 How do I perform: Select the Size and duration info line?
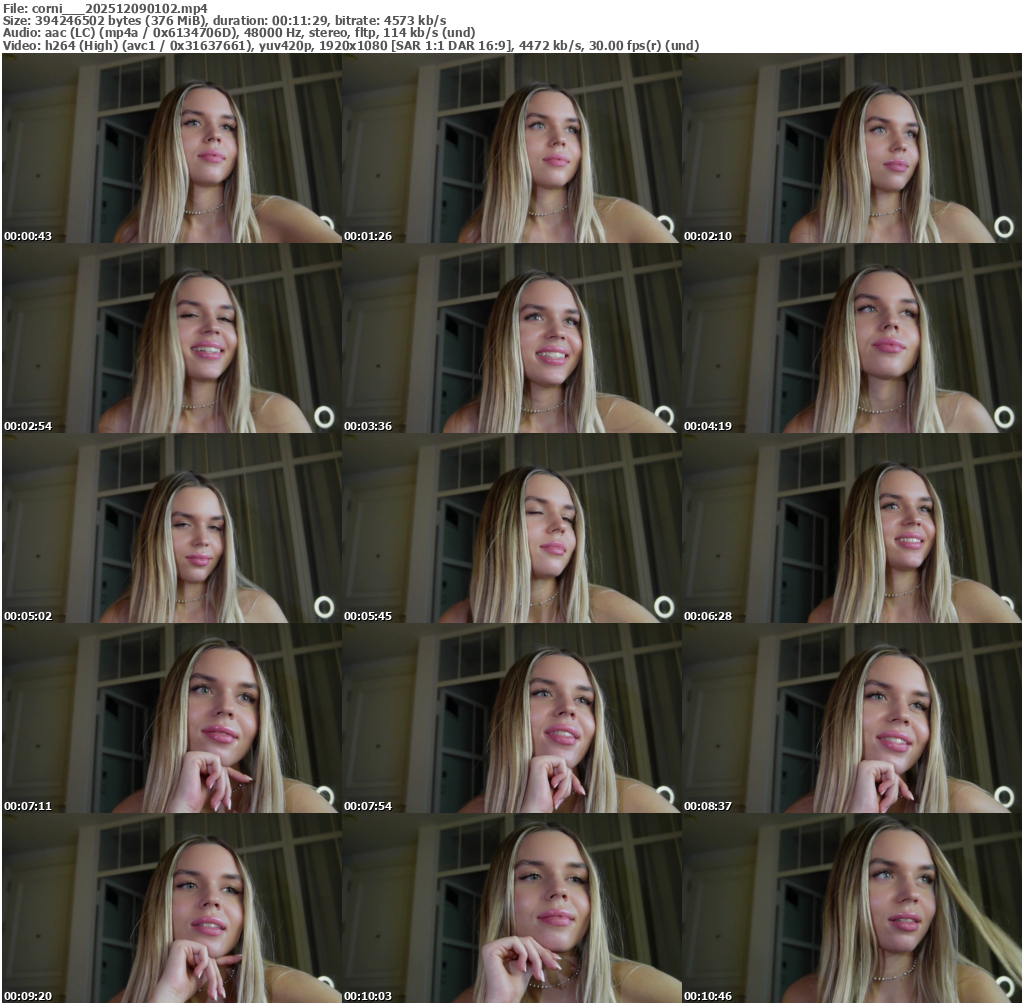pos(225,20)
